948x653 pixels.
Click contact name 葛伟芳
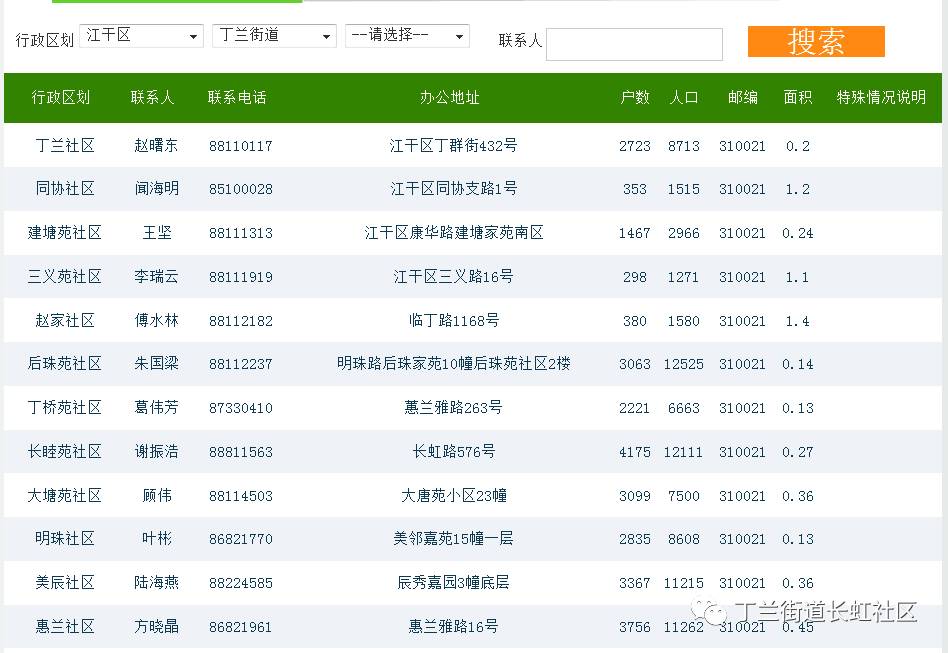pyautogui.click(x=157, y=408)
